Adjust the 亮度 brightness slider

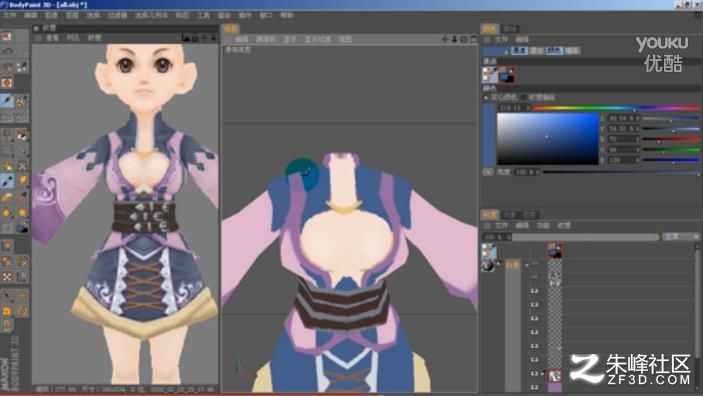pos(621,172)
